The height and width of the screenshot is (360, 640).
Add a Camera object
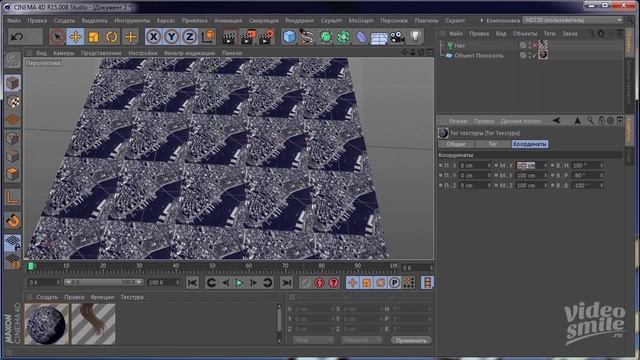tap(397, 37)
